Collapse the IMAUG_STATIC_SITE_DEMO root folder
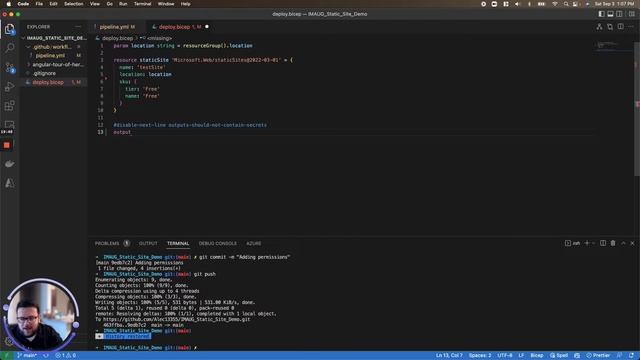 click(x=55, y=38)
